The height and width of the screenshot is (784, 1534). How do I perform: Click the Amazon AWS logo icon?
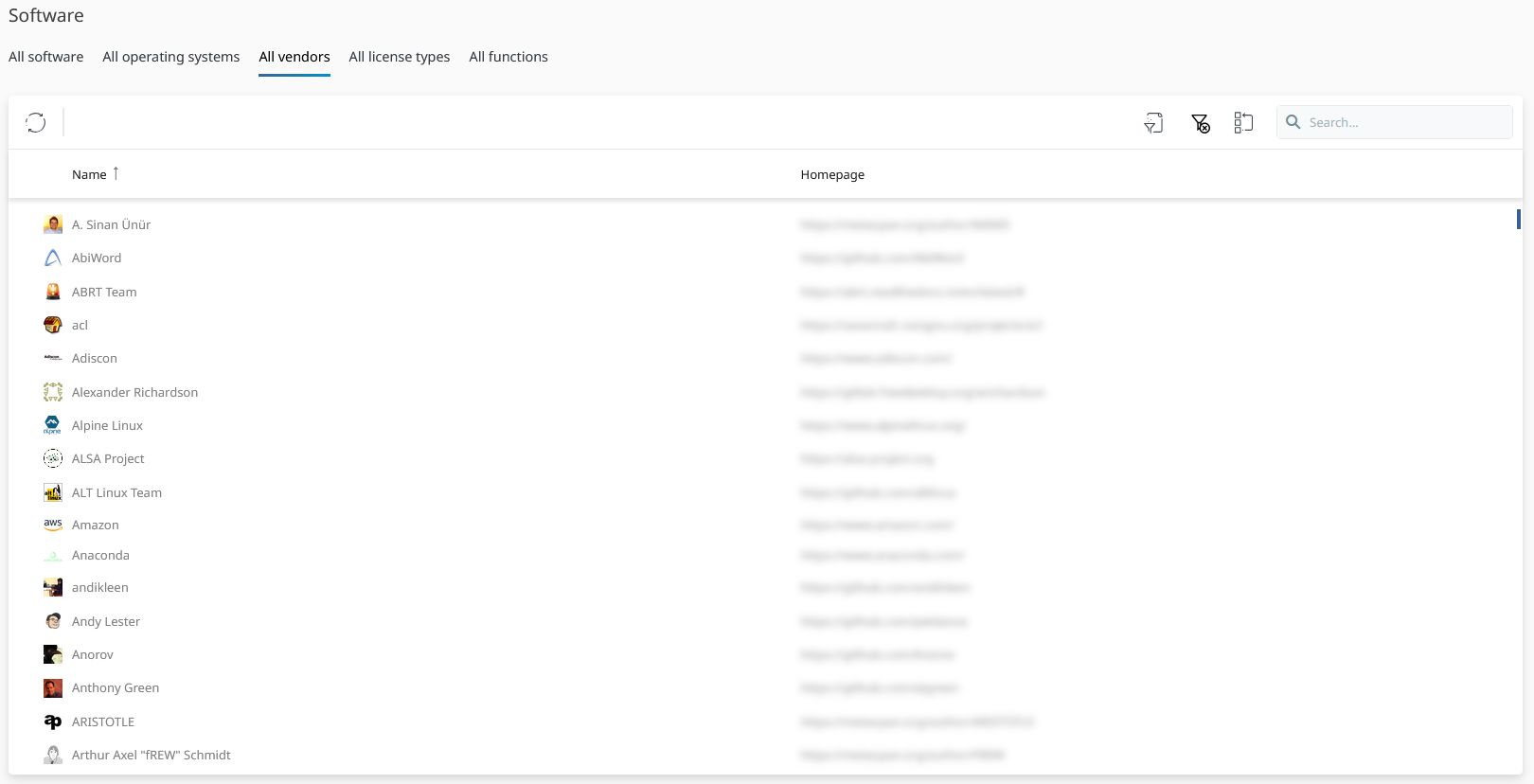(x=53, y=525)
